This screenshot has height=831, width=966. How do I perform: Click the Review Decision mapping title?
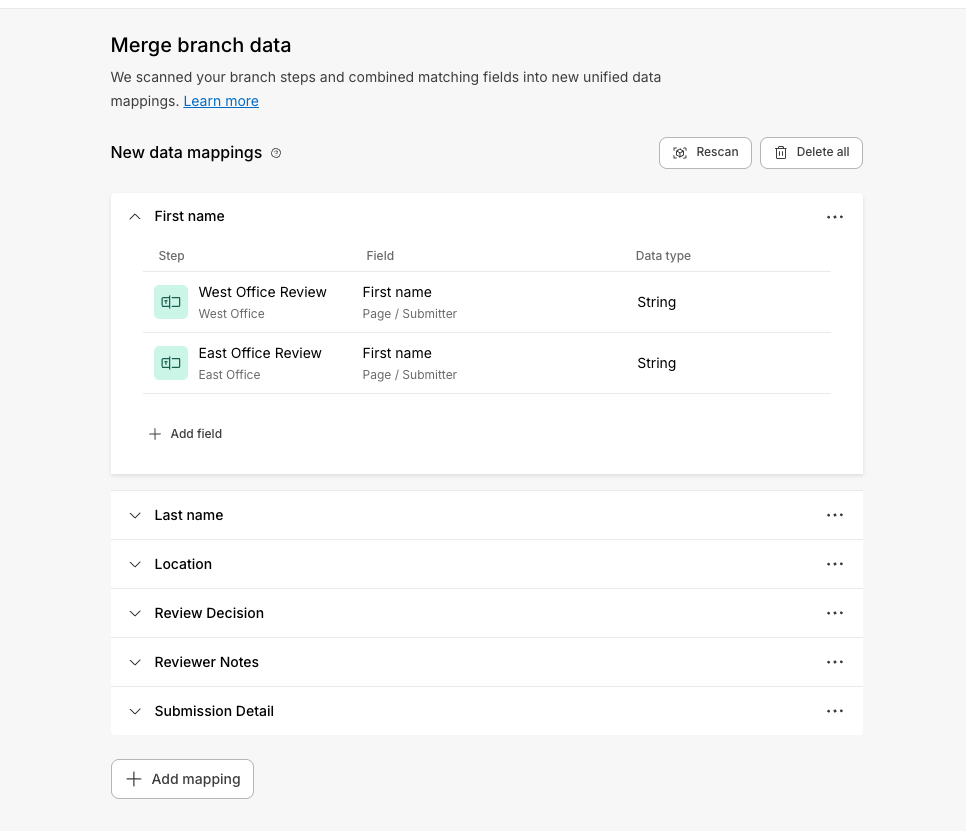209,613
